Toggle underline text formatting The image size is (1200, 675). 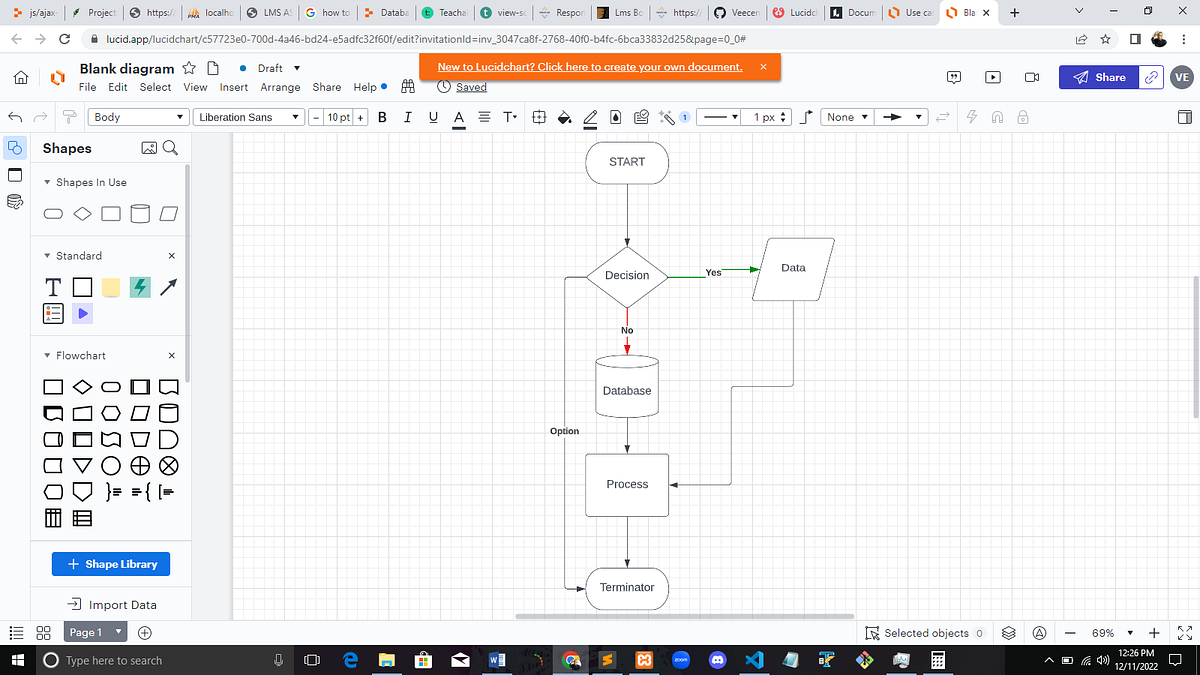tap(433, 117)
